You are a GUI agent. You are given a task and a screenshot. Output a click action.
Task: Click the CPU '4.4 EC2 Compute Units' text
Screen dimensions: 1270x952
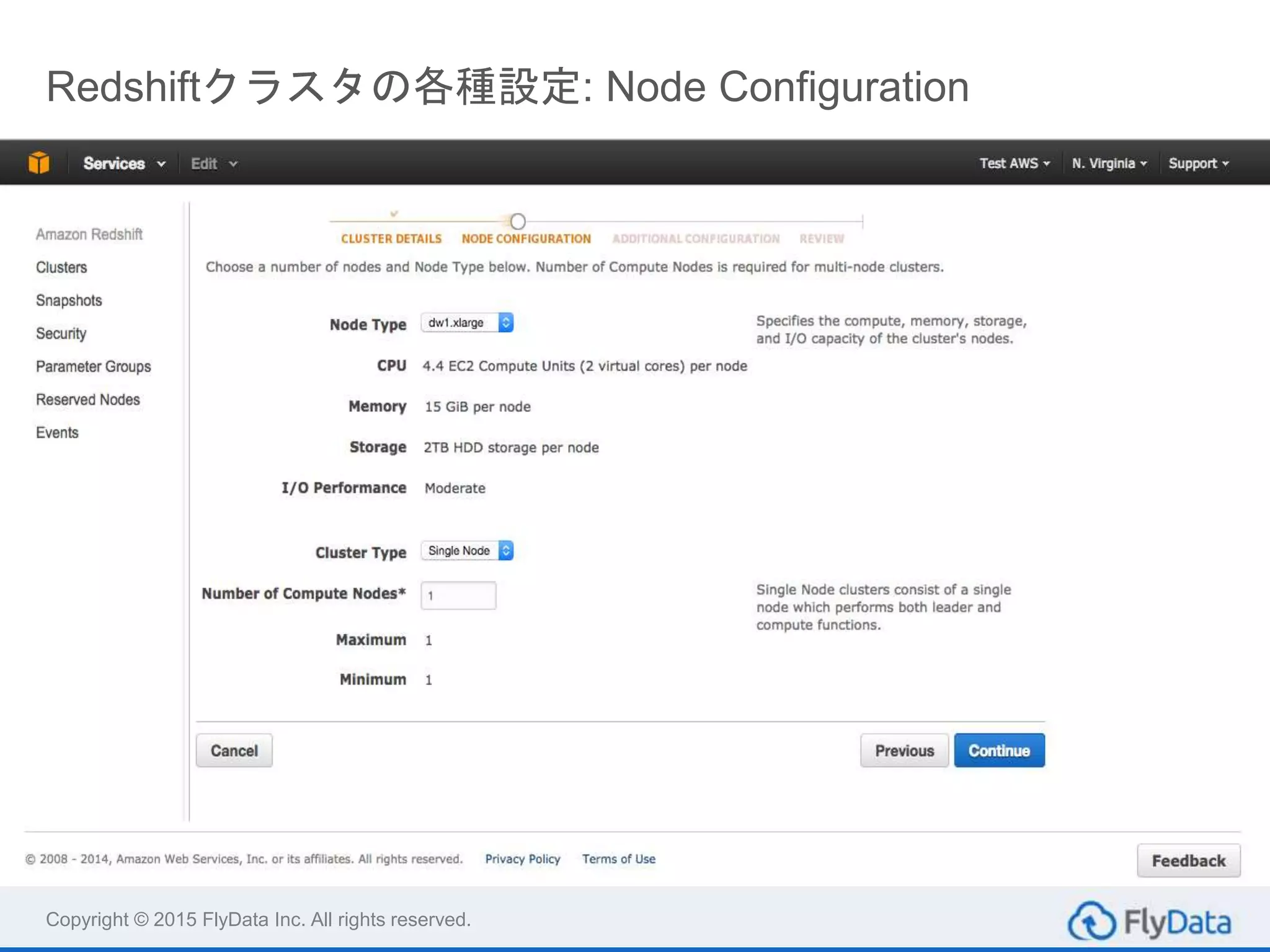(585, 366)
